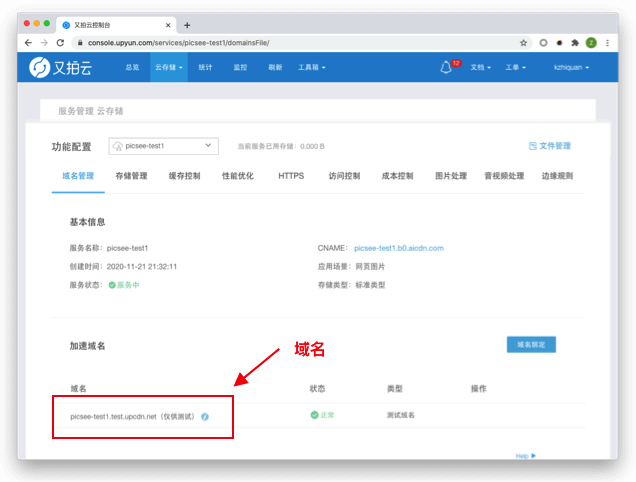This screenshot has height=482, width=636.
Task: Click the 标准类型 storage type value
Action: pyautogui.click(x=370, y=285)
